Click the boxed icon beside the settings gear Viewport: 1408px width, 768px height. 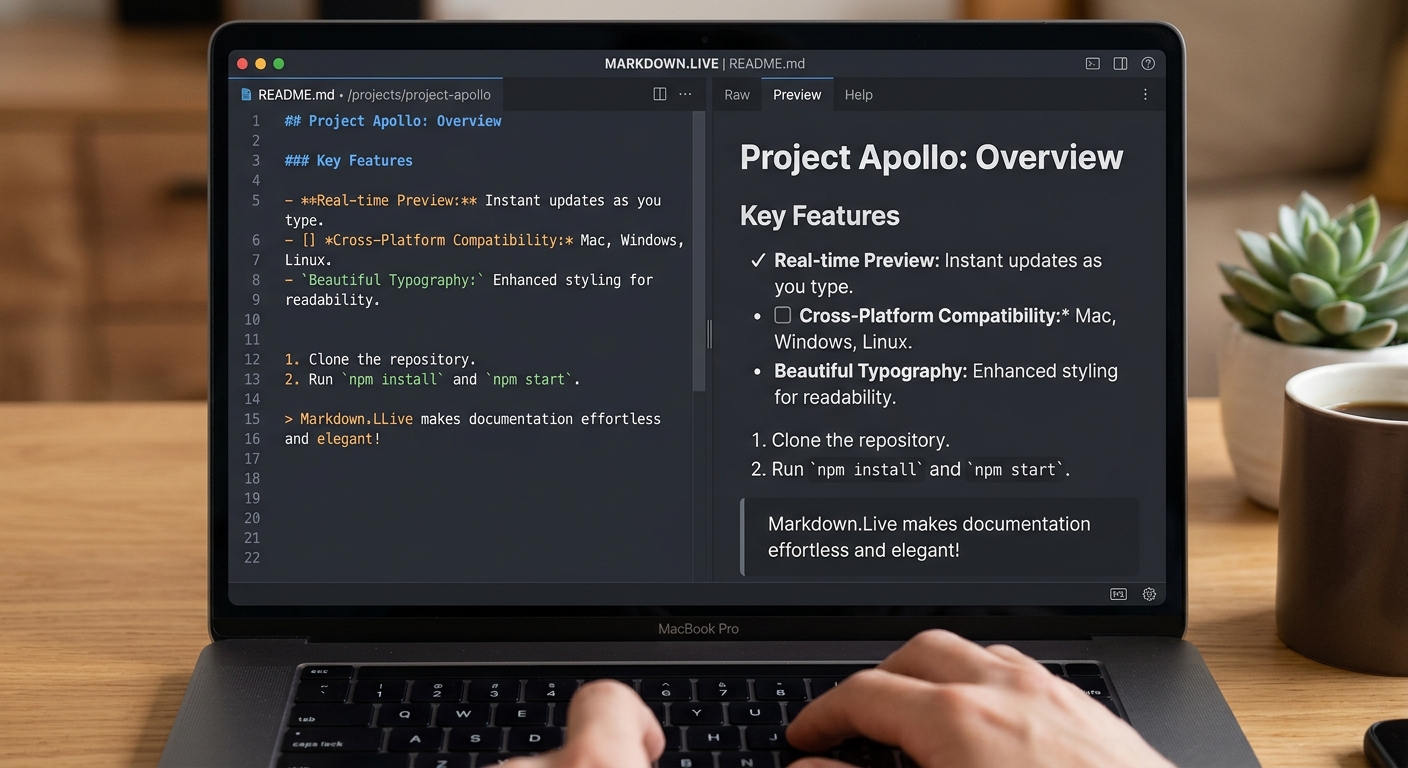[1118, 594]
